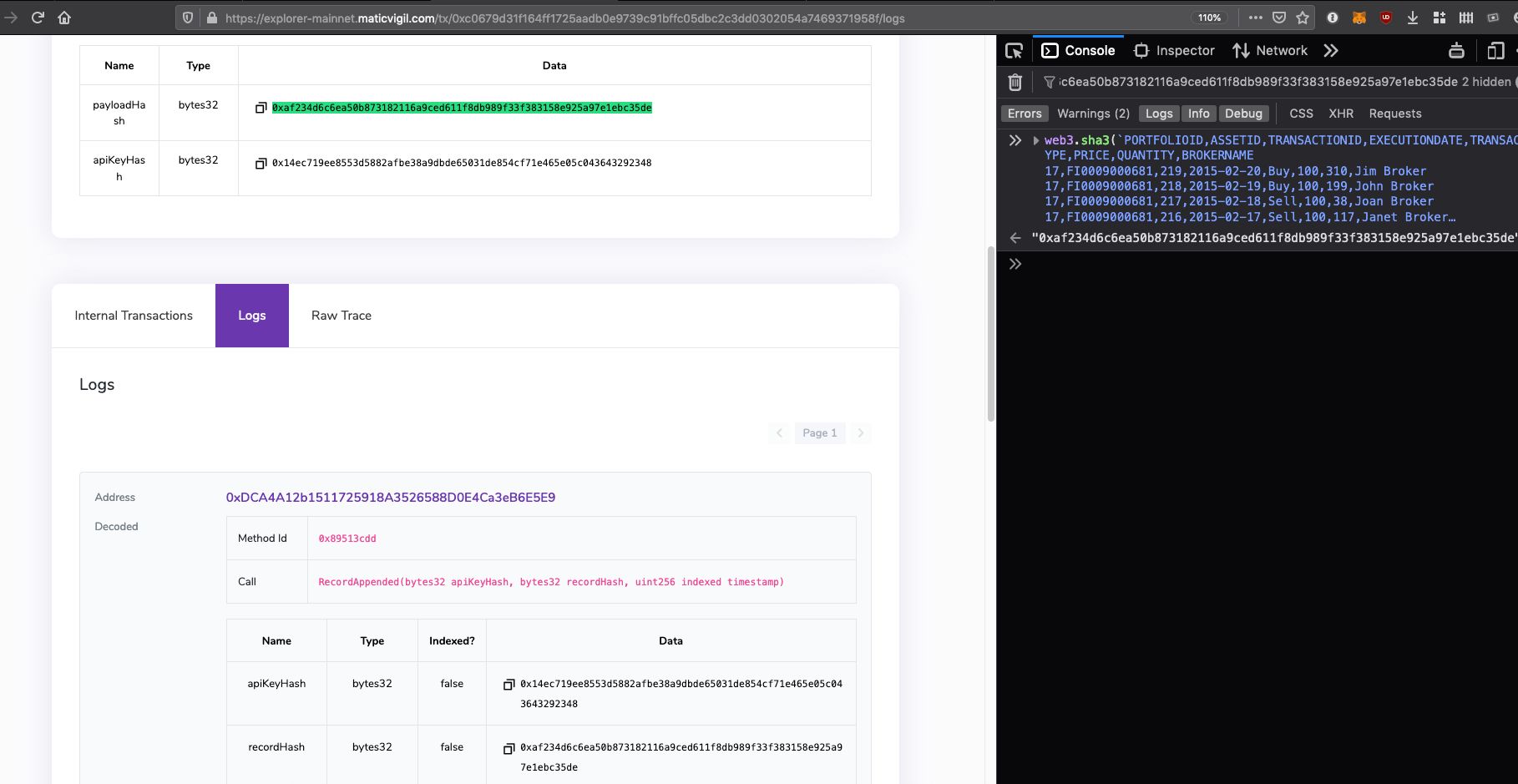
Task: Activate the DevTools element picker icon
Action: pyautogui.click(x=1015, y=51)
